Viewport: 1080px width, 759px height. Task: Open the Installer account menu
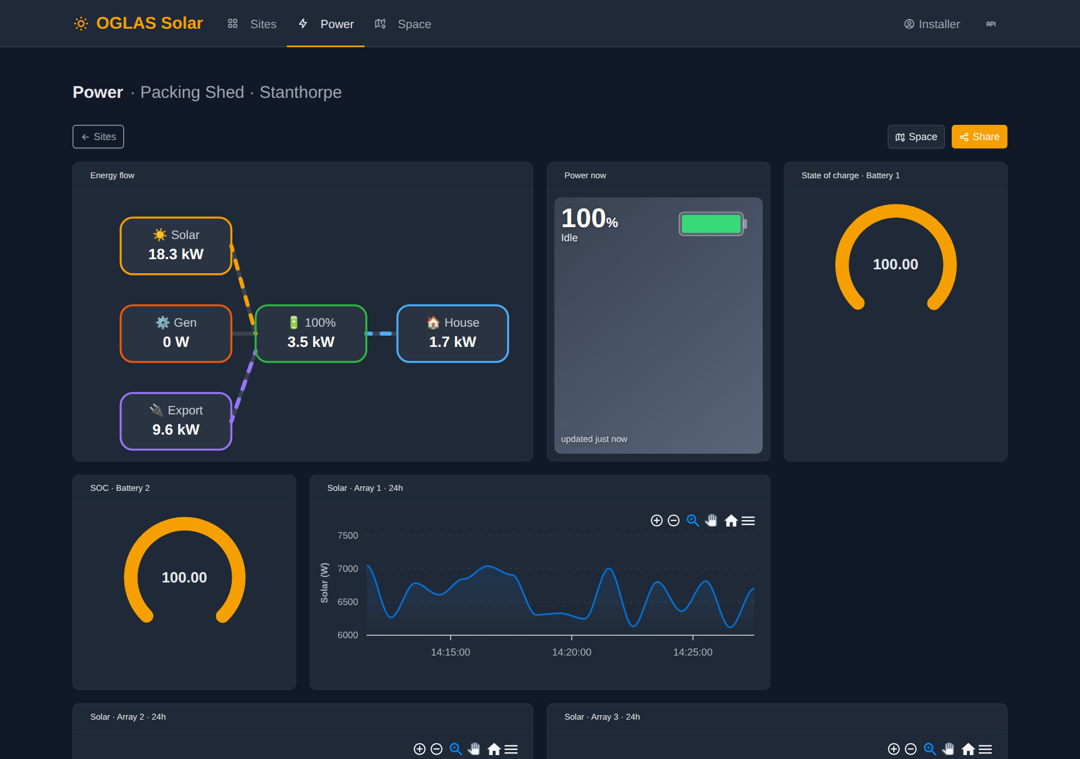(x=931, y=24)
